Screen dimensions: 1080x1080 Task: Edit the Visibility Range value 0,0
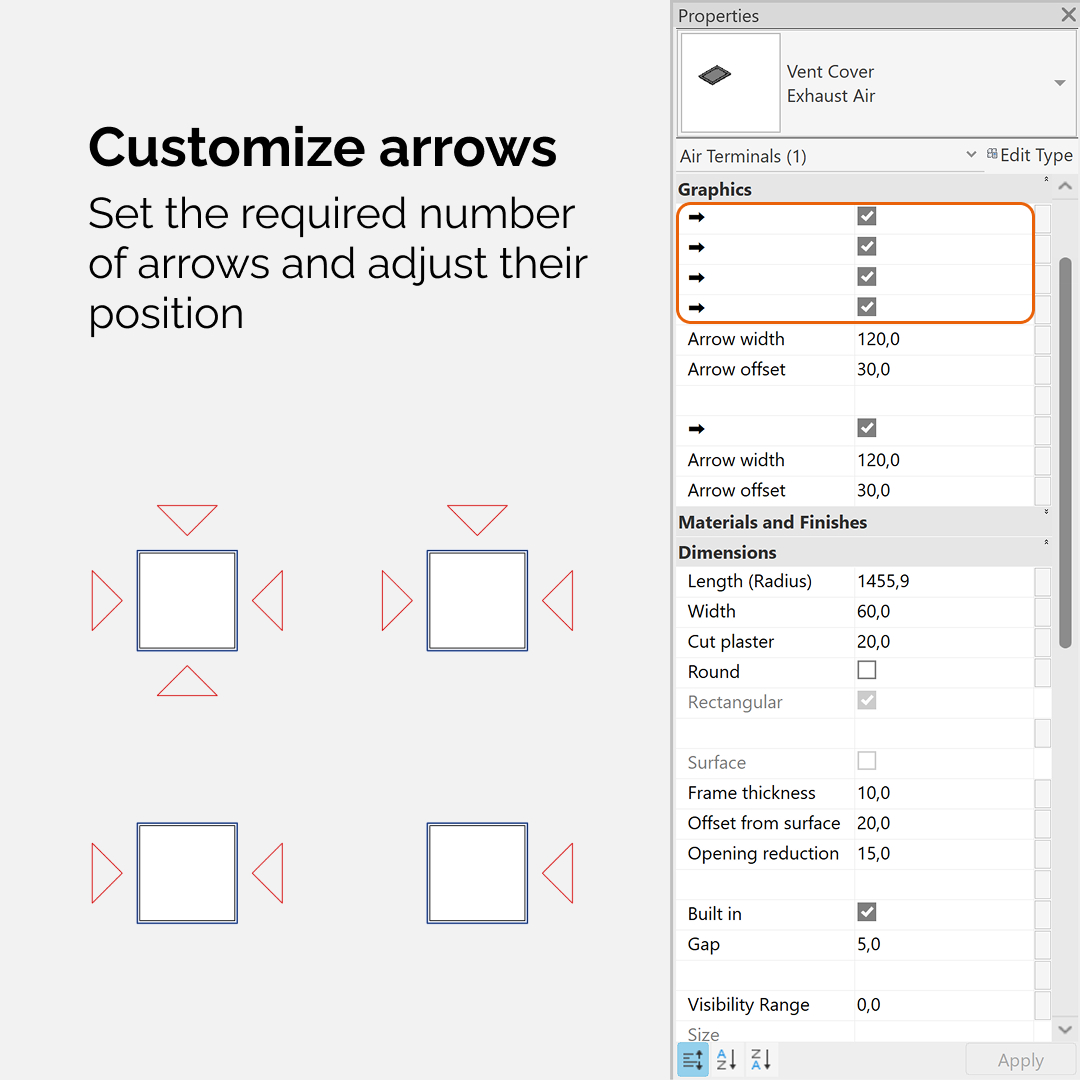[x=944, y=1005]
